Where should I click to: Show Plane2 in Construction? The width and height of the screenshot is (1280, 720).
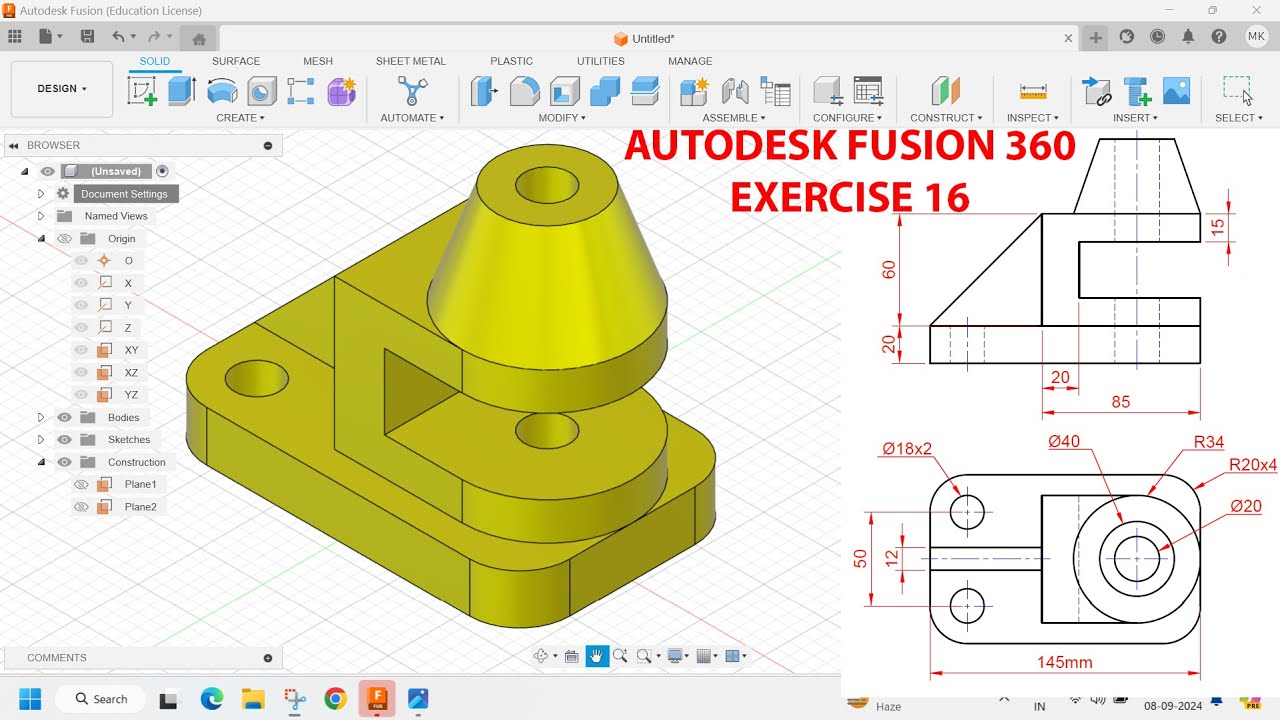coord(82,507)
